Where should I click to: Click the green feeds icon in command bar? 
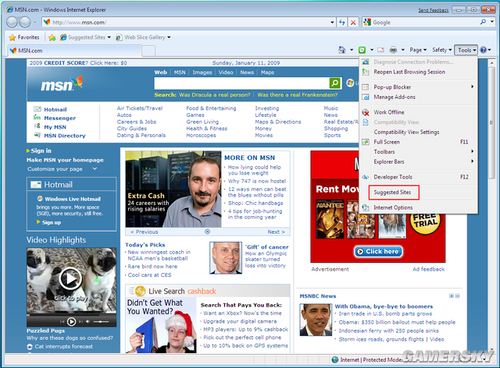pyautogui.click(x=362, y=50)
